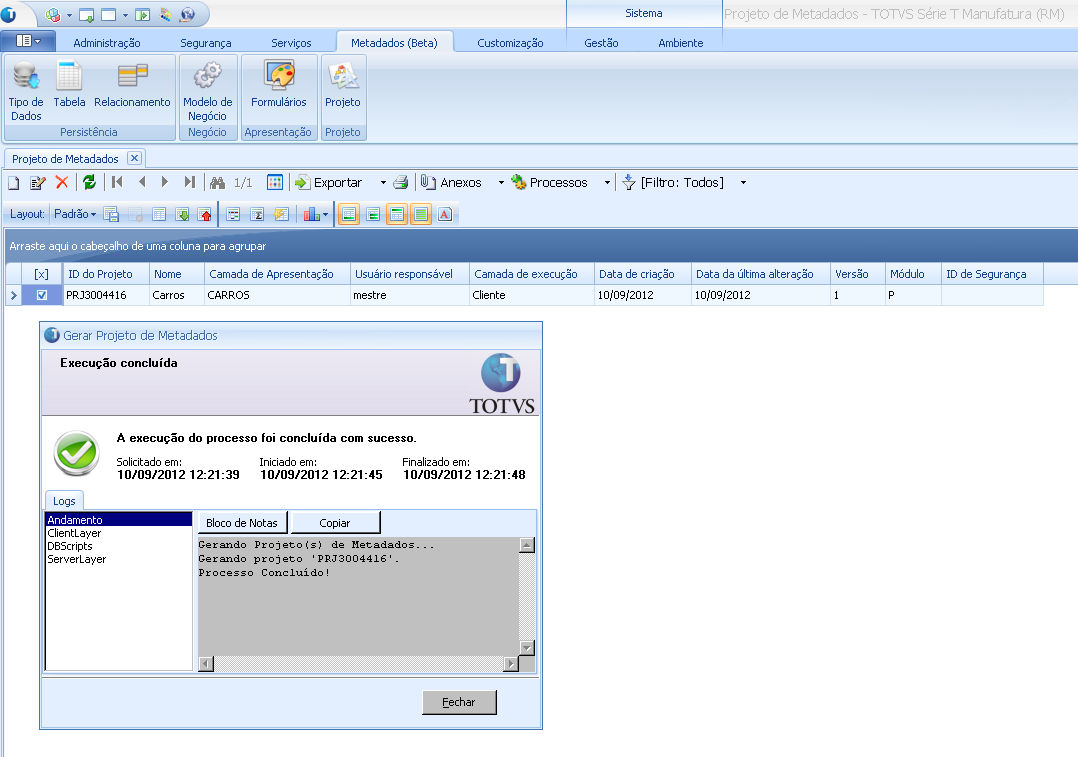Screen dimensions: 1078x757
Task: Click the color palette quick access icon
Action: click(x=166, y=14)
